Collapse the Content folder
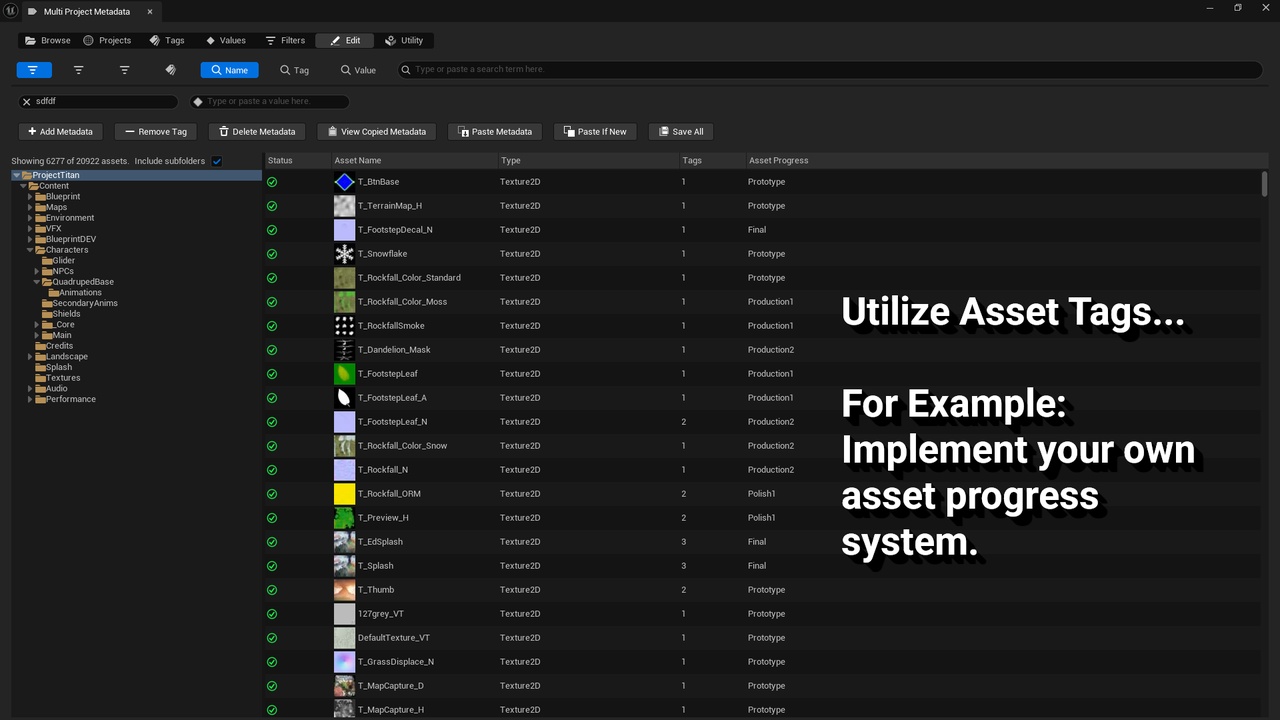Screen dimensions: 1280x720 click(x=23, y=186)
